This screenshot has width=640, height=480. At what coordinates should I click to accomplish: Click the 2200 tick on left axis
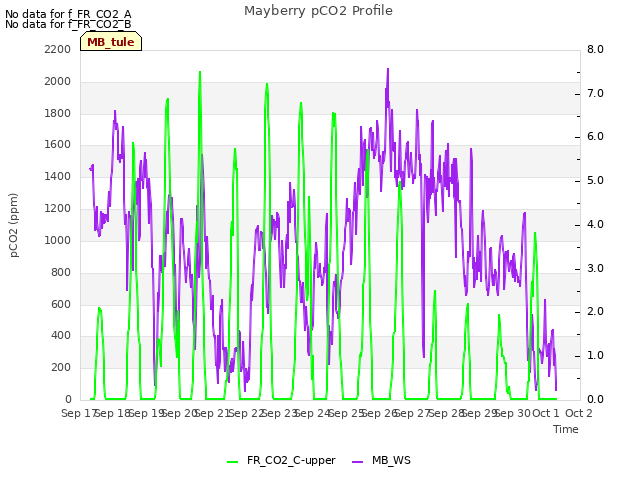coord(58,49)
